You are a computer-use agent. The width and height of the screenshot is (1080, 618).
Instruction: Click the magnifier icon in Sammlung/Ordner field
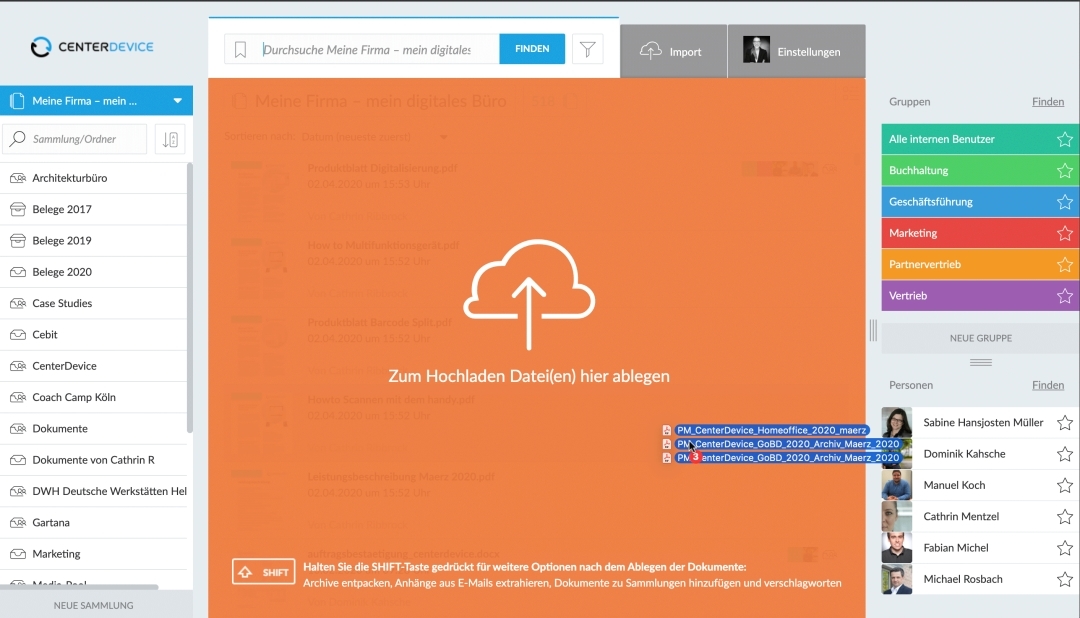(17, 138)
